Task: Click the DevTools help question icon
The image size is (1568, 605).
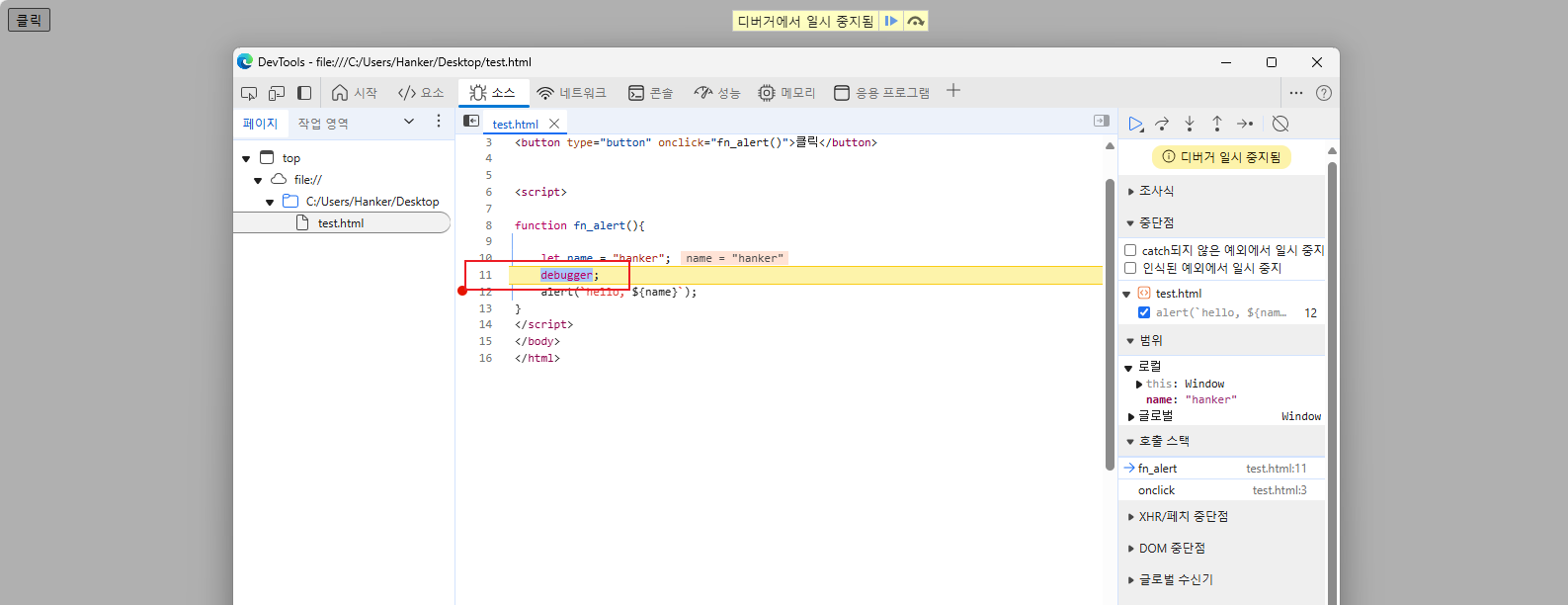Action: [x=1324, y=93]
